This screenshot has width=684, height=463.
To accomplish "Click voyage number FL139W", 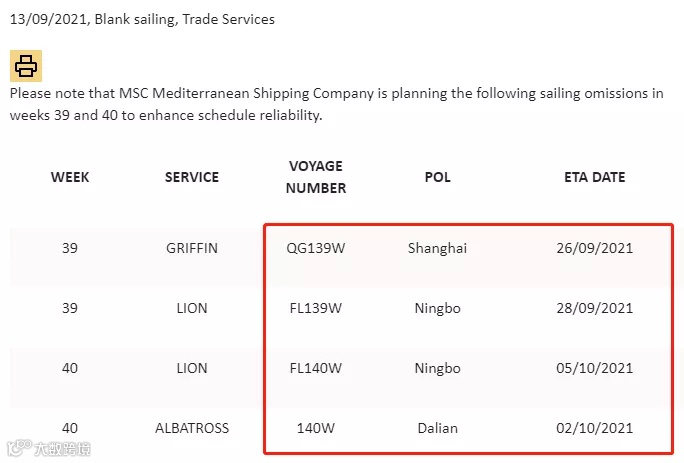I will (316, 308).
